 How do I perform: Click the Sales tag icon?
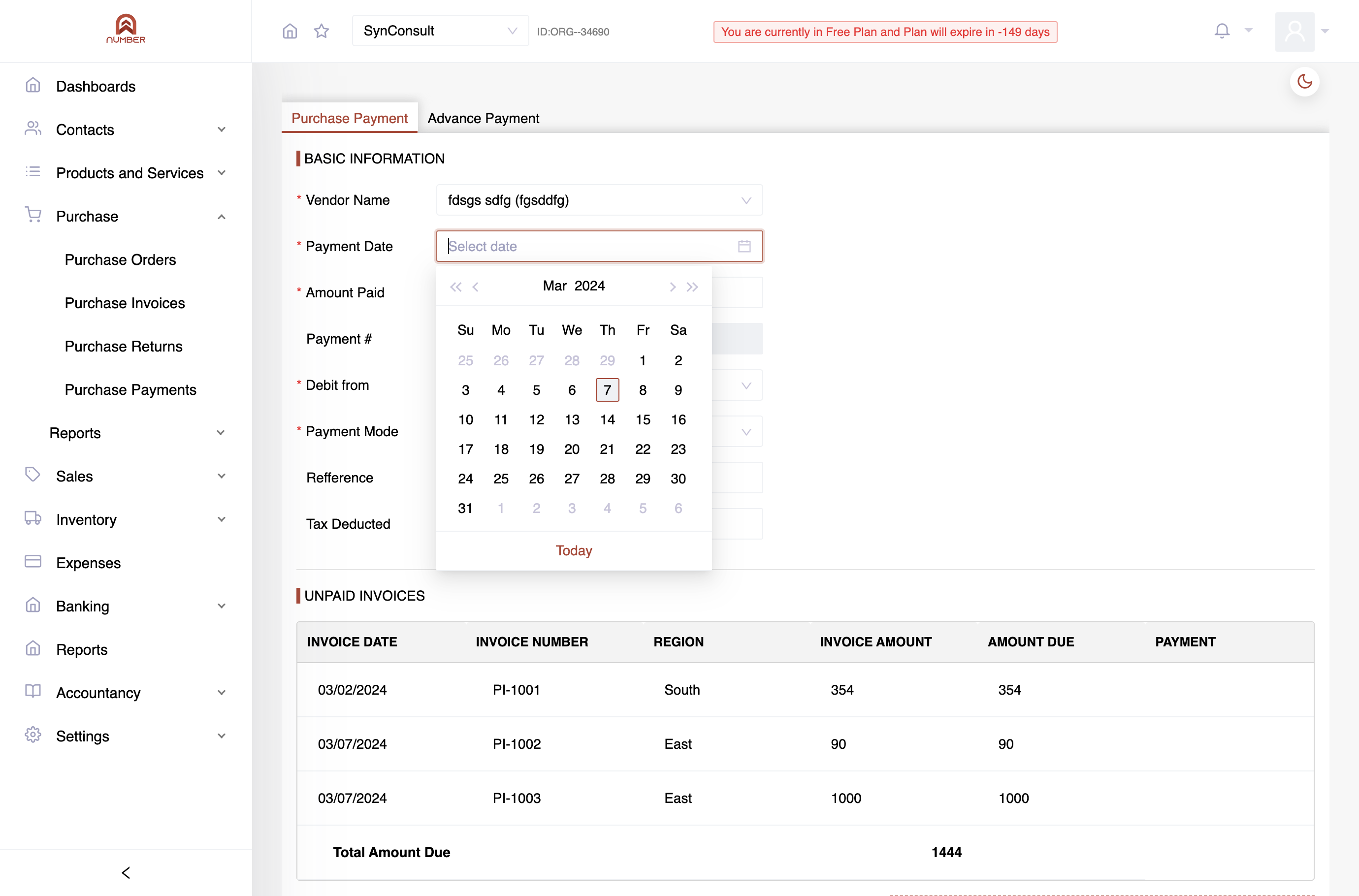click(x=33, y=475)
